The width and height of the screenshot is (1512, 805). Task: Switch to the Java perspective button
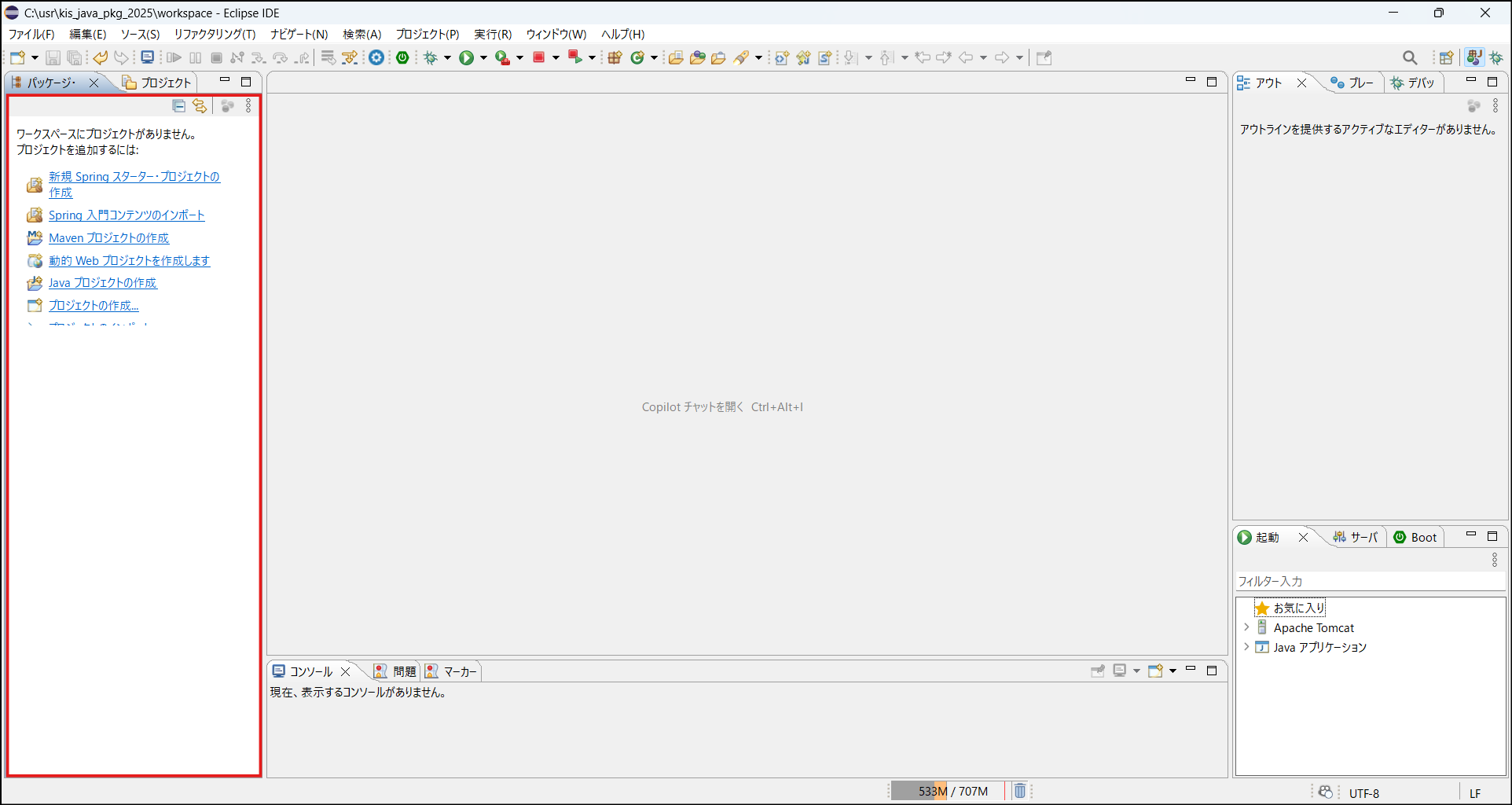(x=1474, y=57)
